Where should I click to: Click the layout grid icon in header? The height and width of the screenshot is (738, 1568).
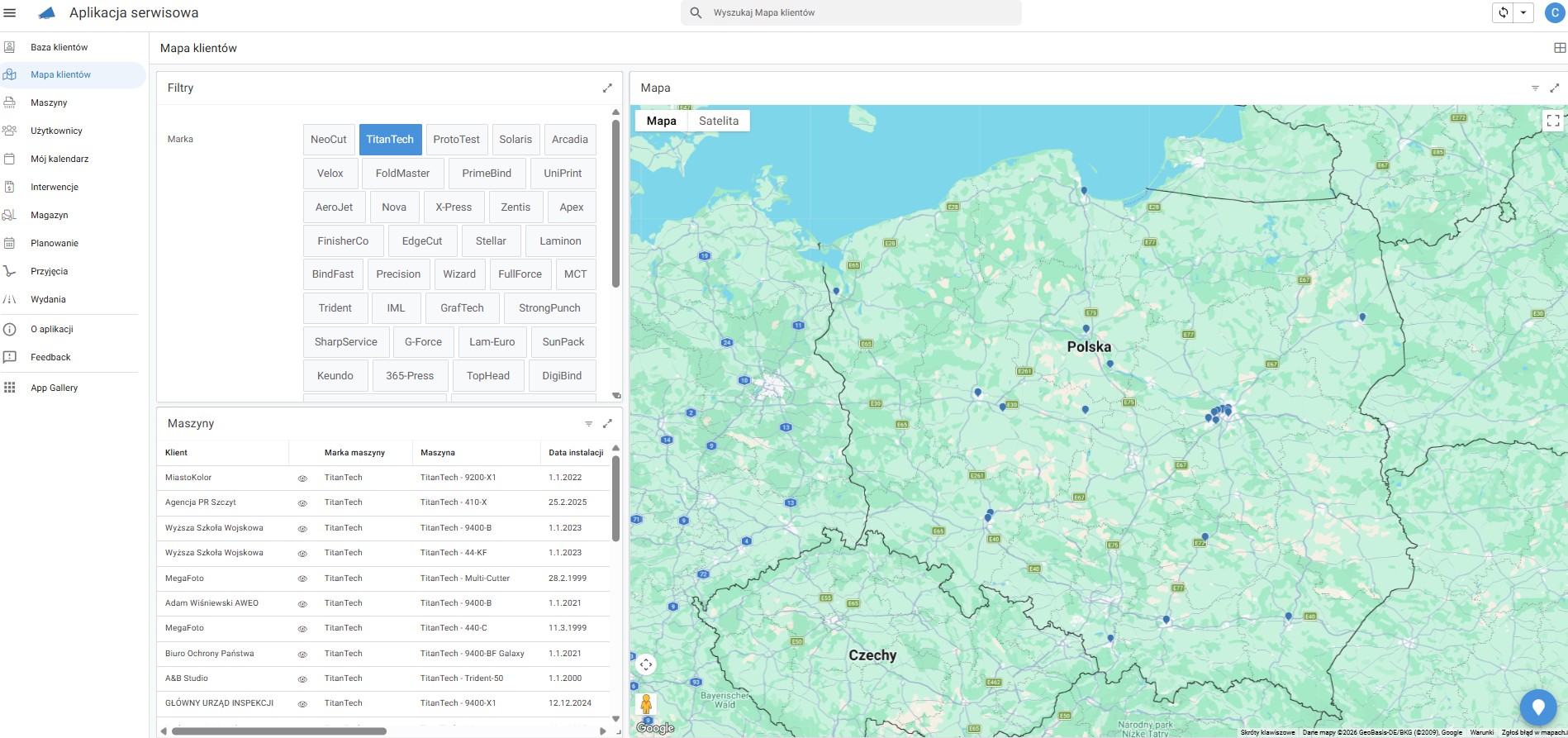point(1560,48)
